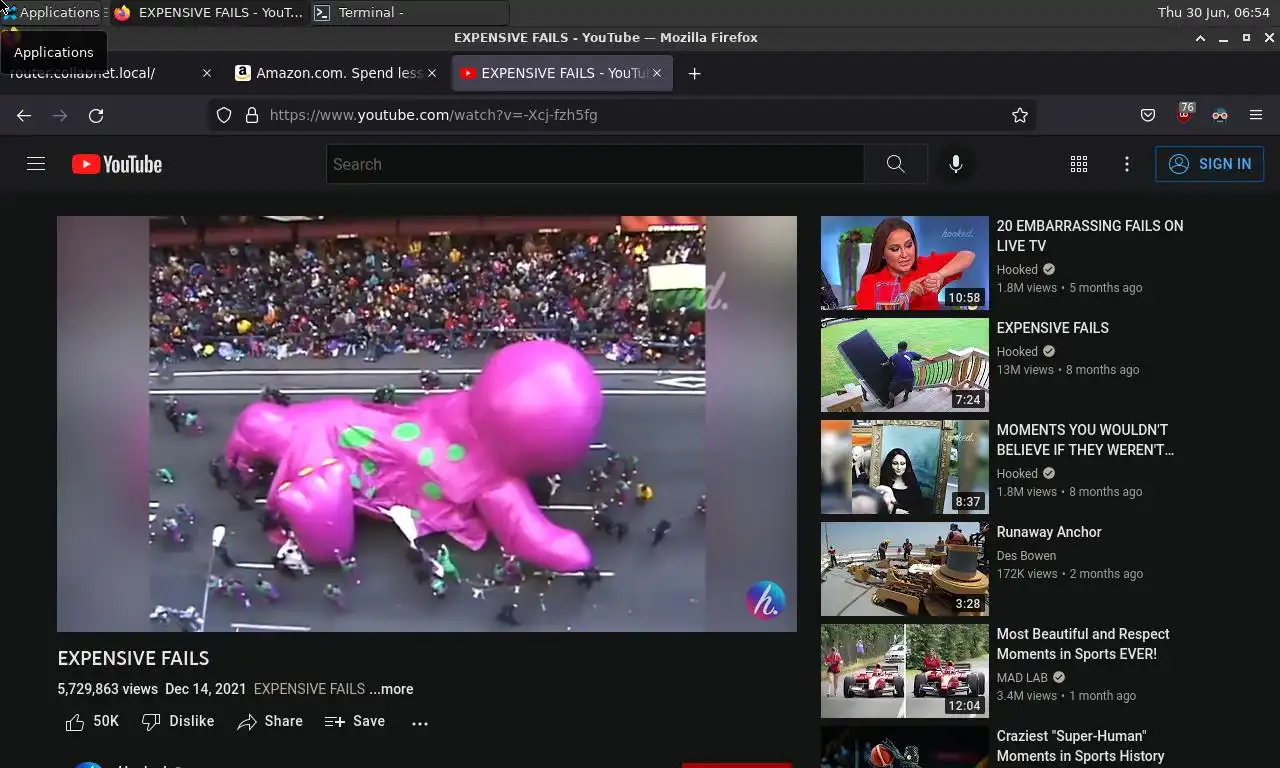Image resolution: width=1280 pixels, height=768 pixels.
Task: Expand description with ...more
Action: 391,689
